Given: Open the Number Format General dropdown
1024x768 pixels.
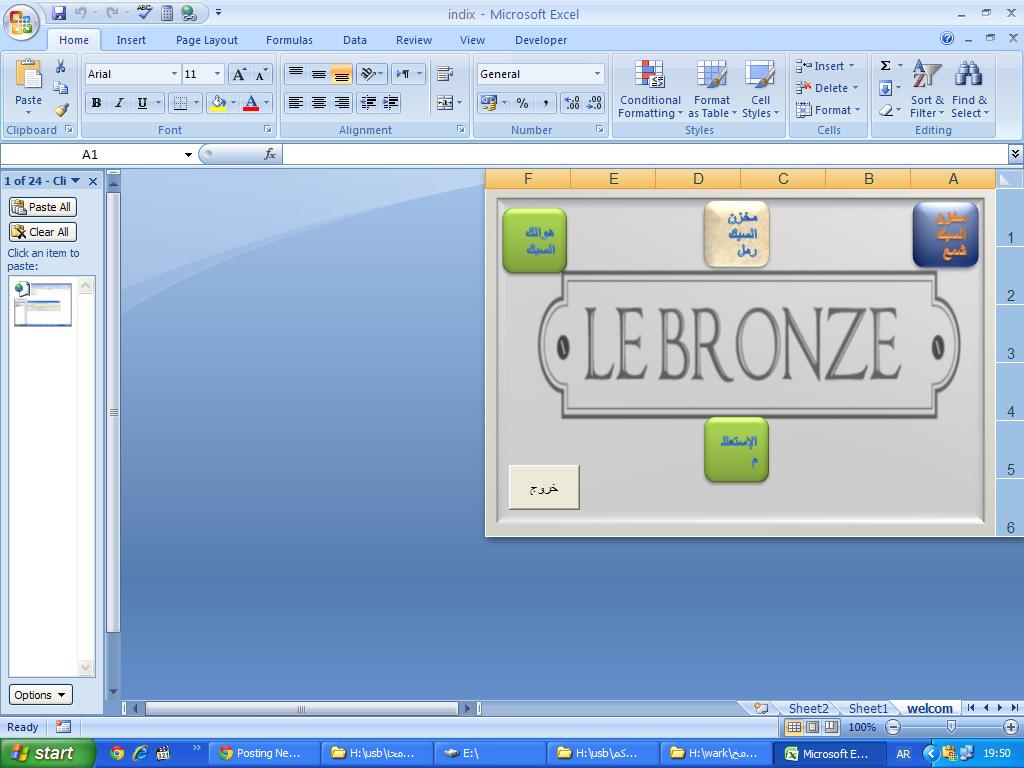Looking at the screenshot, I should (597, 74).
